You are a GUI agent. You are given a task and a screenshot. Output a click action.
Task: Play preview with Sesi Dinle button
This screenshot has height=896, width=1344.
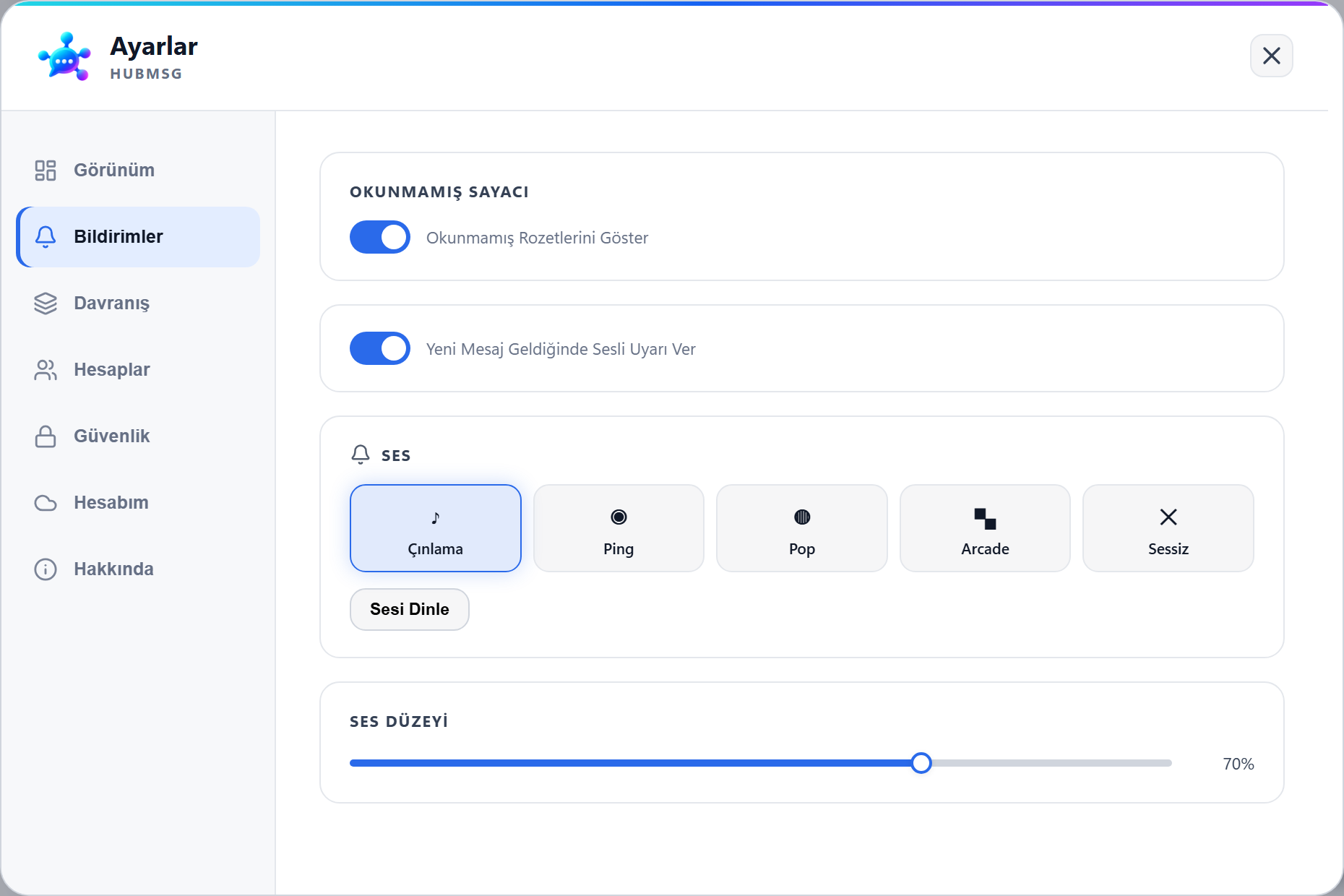pyautogui.click(x=410, y=609)
